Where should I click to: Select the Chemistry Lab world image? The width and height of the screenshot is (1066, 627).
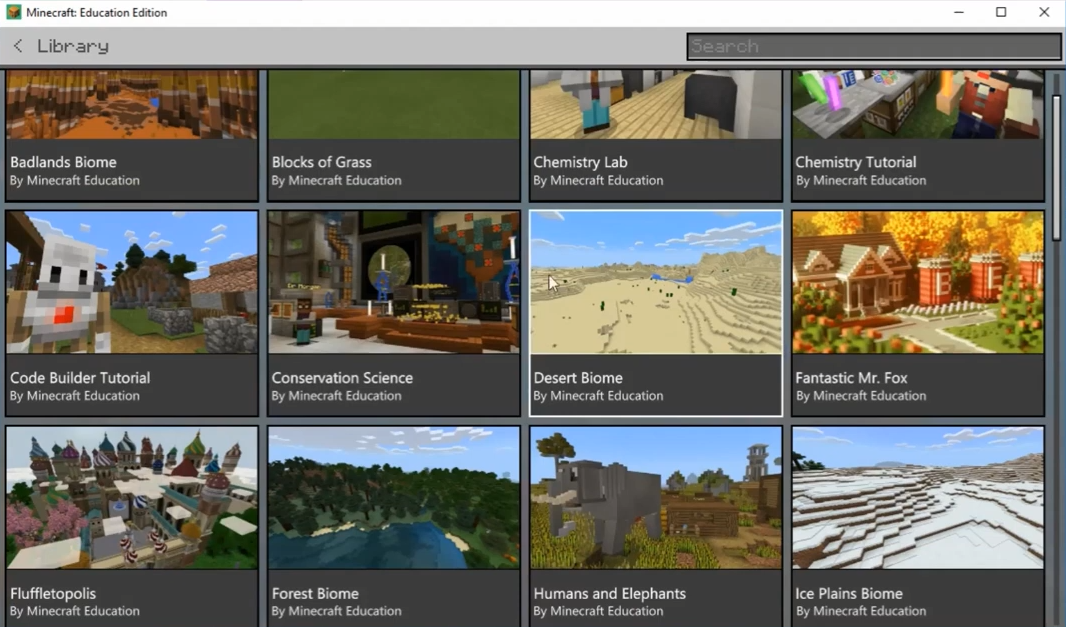pos(656,104)
